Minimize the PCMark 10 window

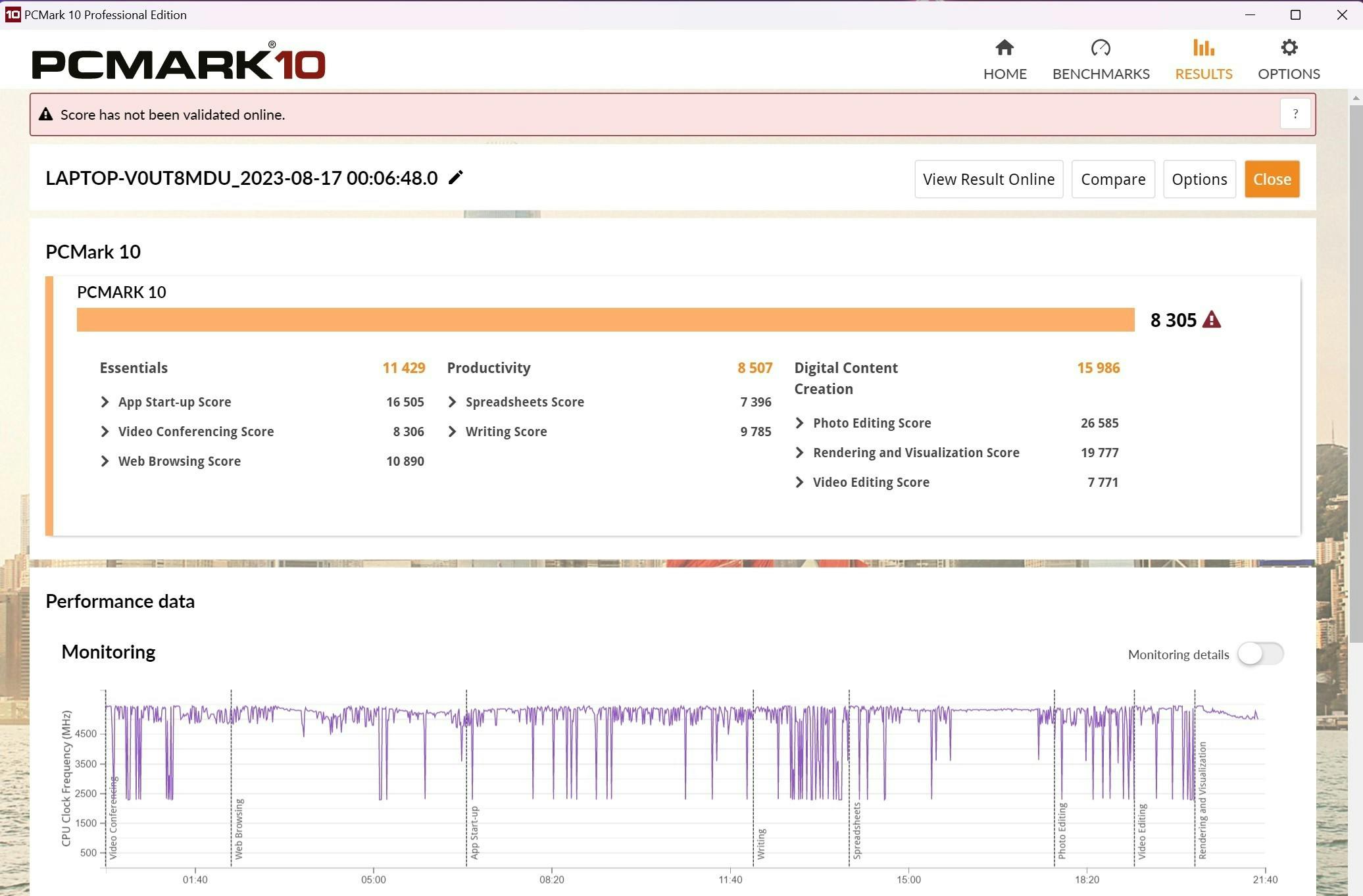[1250, 14]
